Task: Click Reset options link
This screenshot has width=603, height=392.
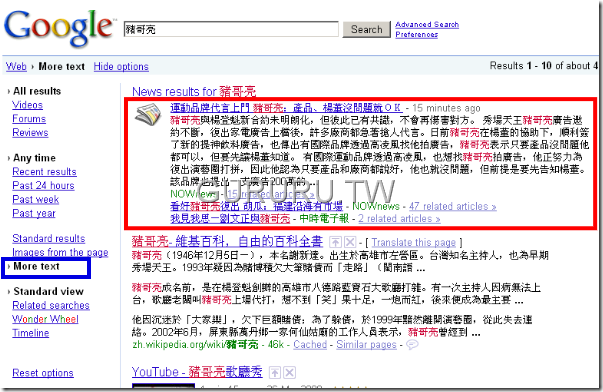Action: click(43, 373)
